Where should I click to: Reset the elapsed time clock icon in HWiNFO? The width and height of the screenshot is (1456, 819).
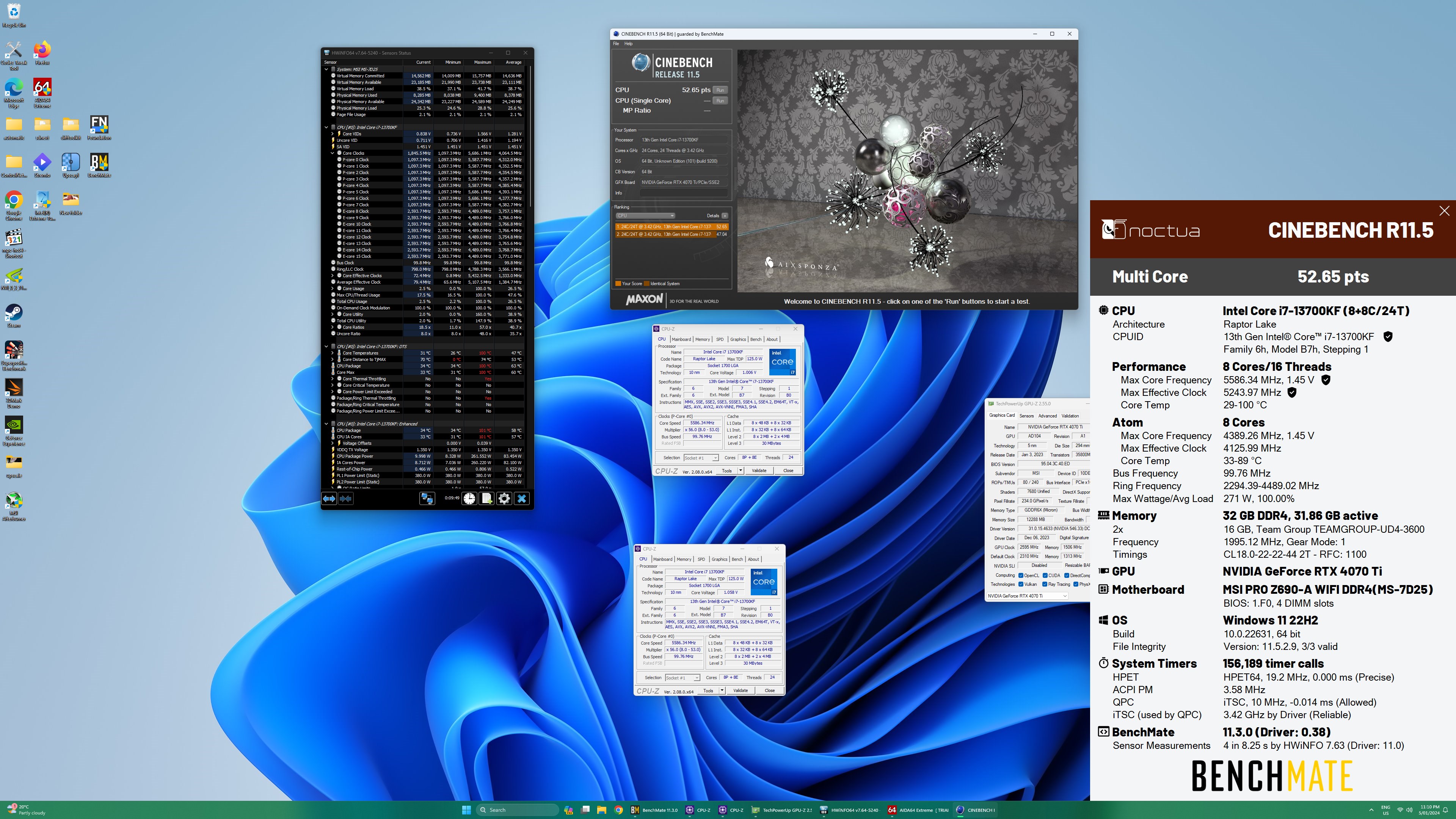pyautogui.click(x=469, y=499)
